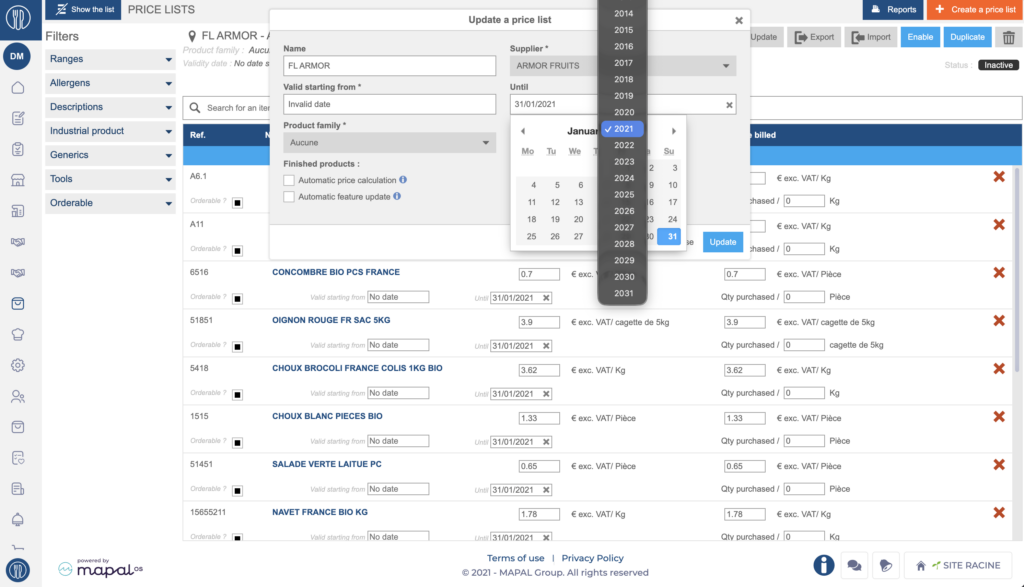Expand the Ranges filter

pos(110,59)
